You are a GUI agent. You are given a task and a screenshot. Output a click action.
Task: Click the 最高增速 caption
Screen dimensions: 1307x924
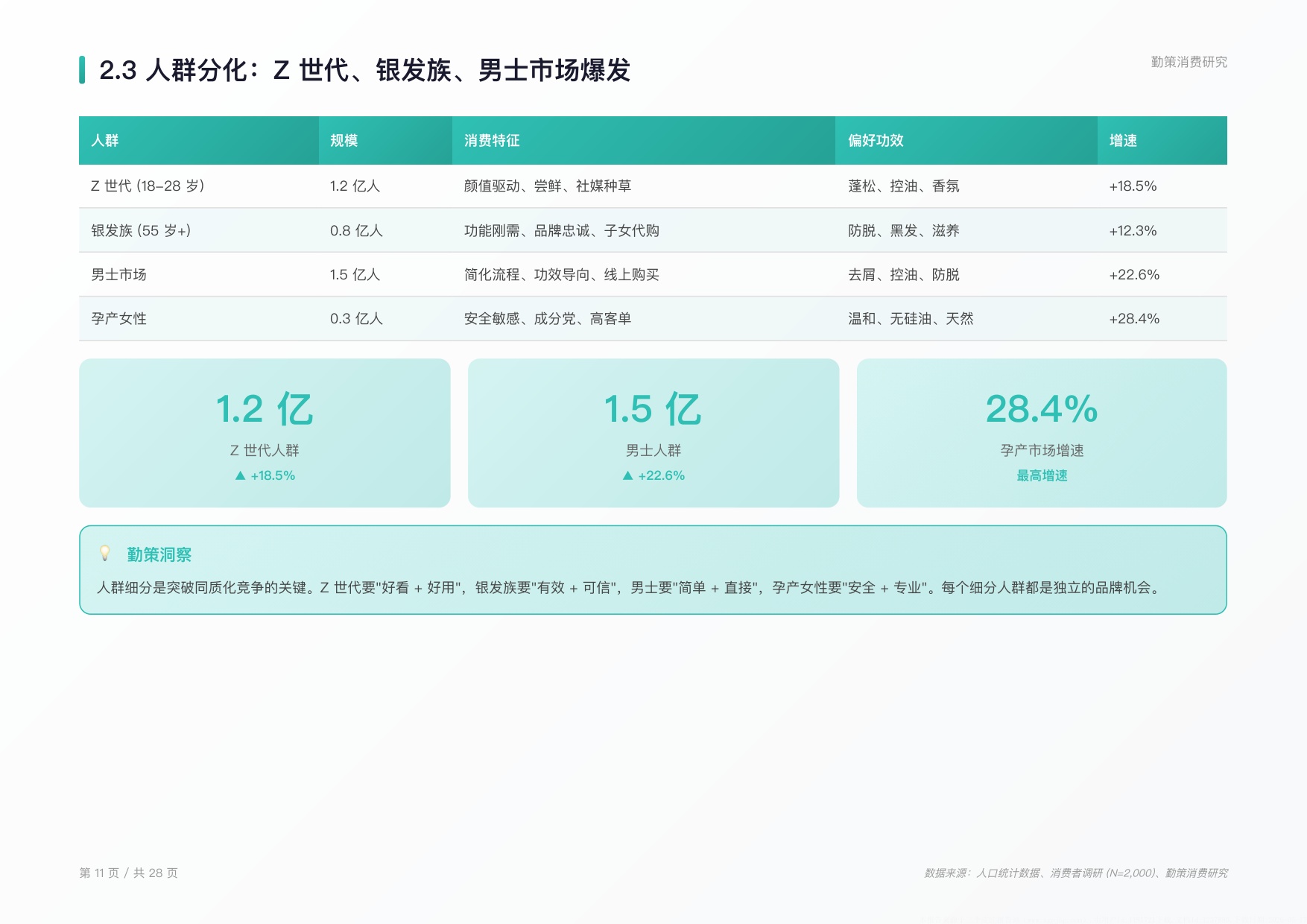point(1042,475)
